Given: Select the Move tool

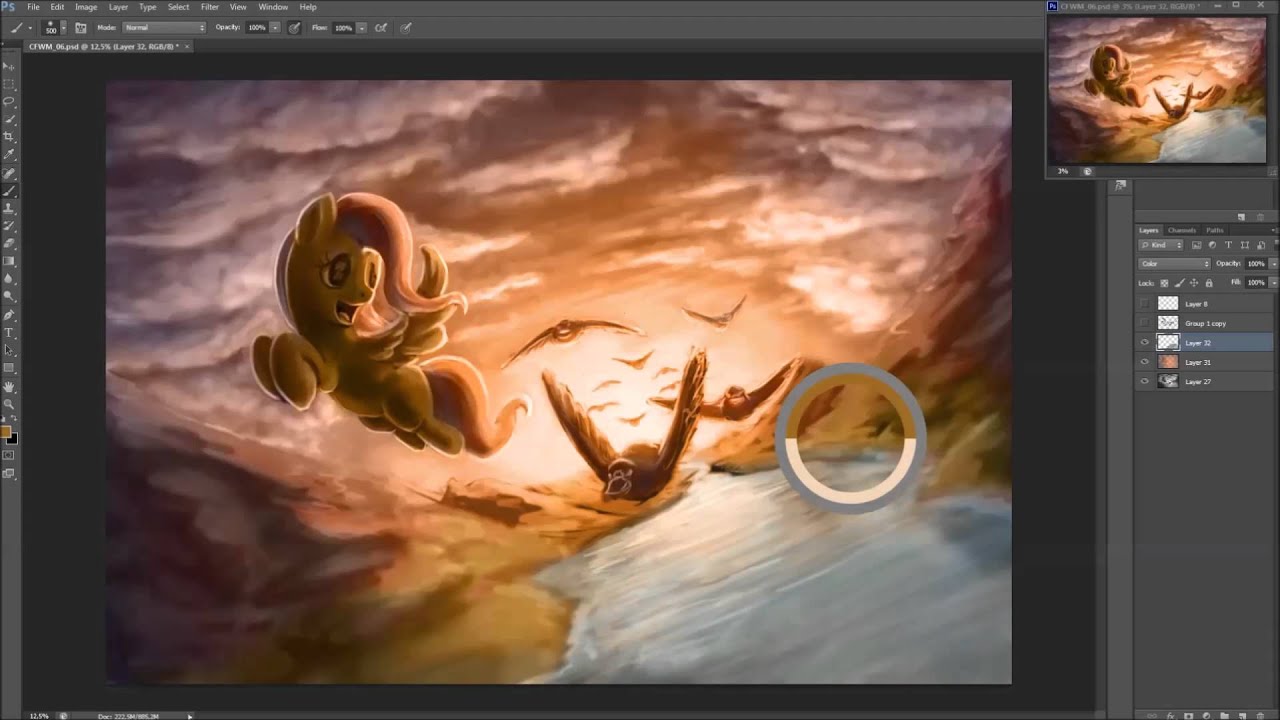Looking at the screenshot, I should tap(9, 66).
